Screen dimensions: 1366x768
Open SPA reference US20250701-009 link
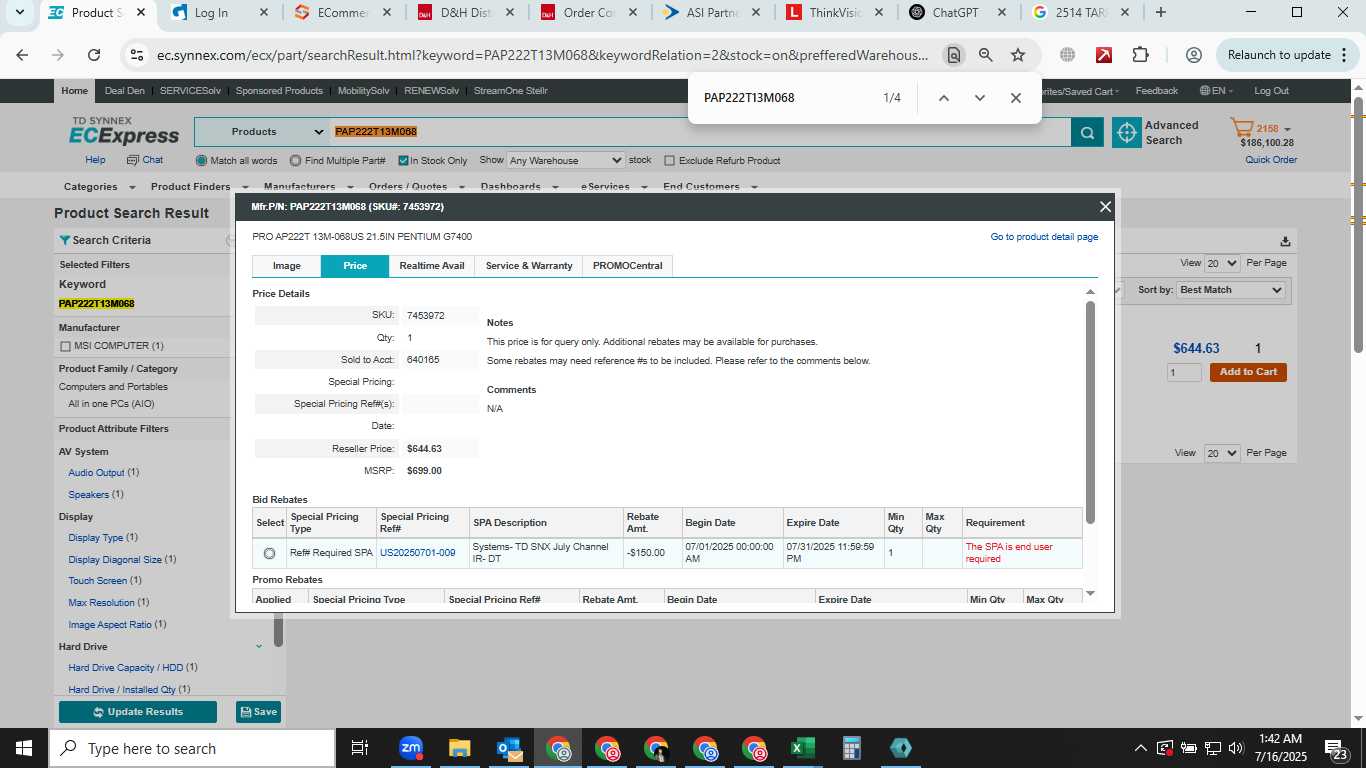(x=417, y=553)
